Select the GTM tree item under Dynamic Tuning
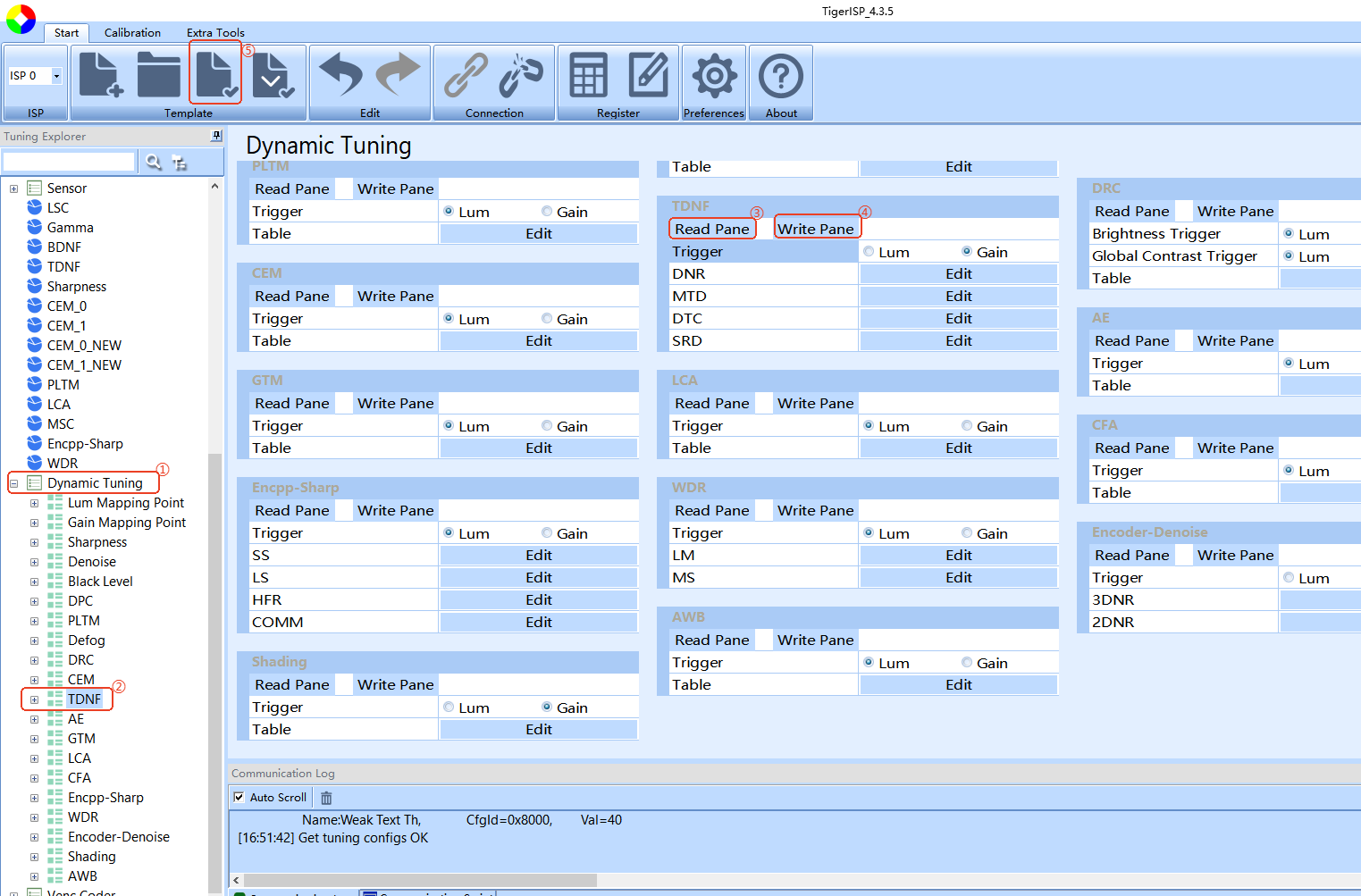1361x896 pixels. tap(81, 739)
